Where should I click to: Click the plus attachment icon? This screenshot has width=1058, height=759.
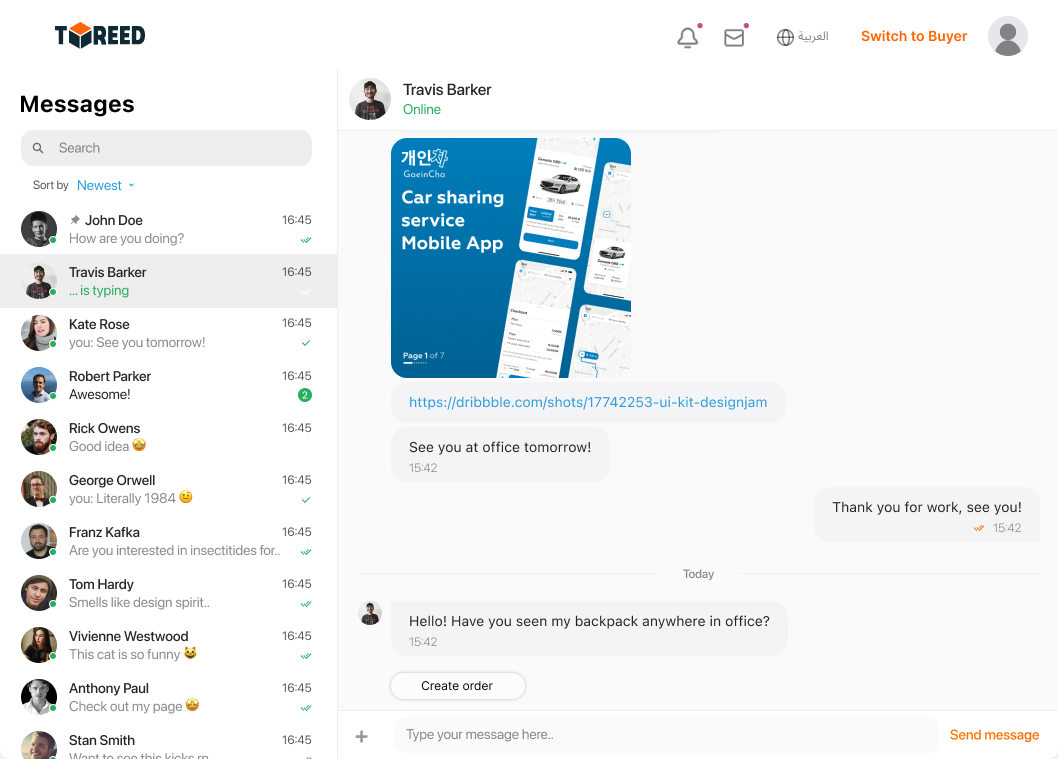coord(362,736)
